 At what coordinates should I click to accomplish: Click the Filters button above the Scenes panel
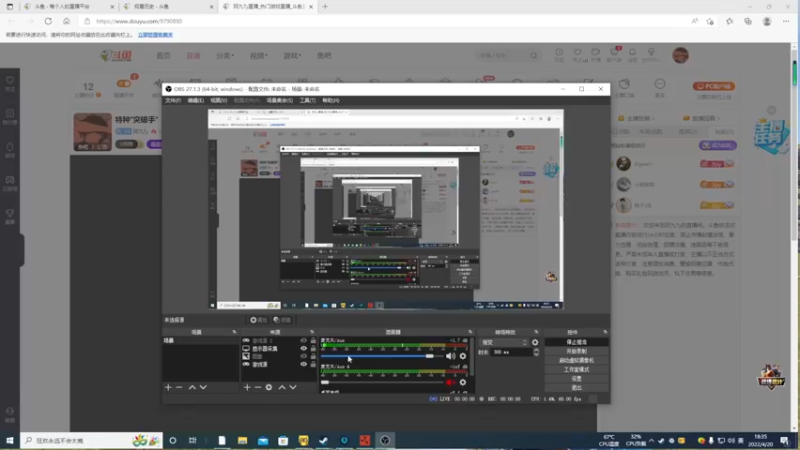click(282, 320)
